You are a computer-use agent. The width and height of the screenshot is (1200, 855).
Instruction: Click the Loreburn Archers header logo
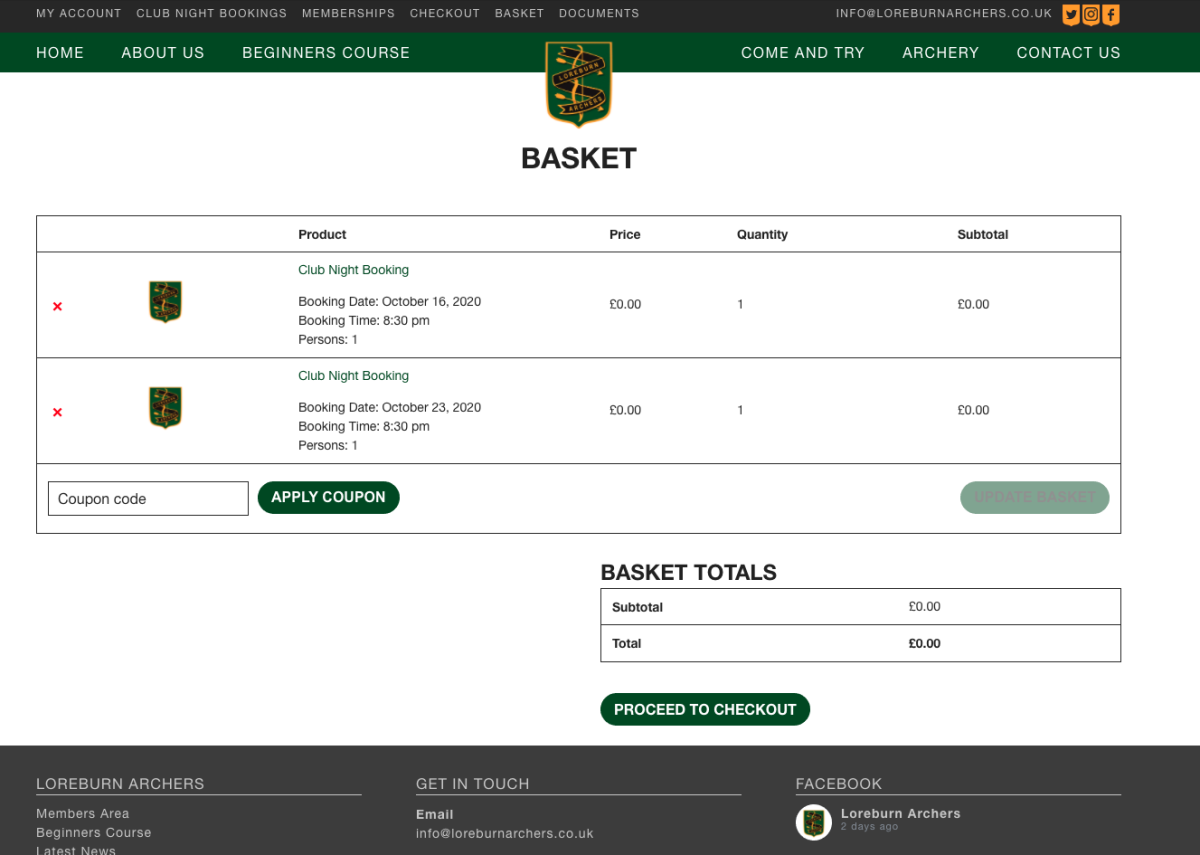578,84
